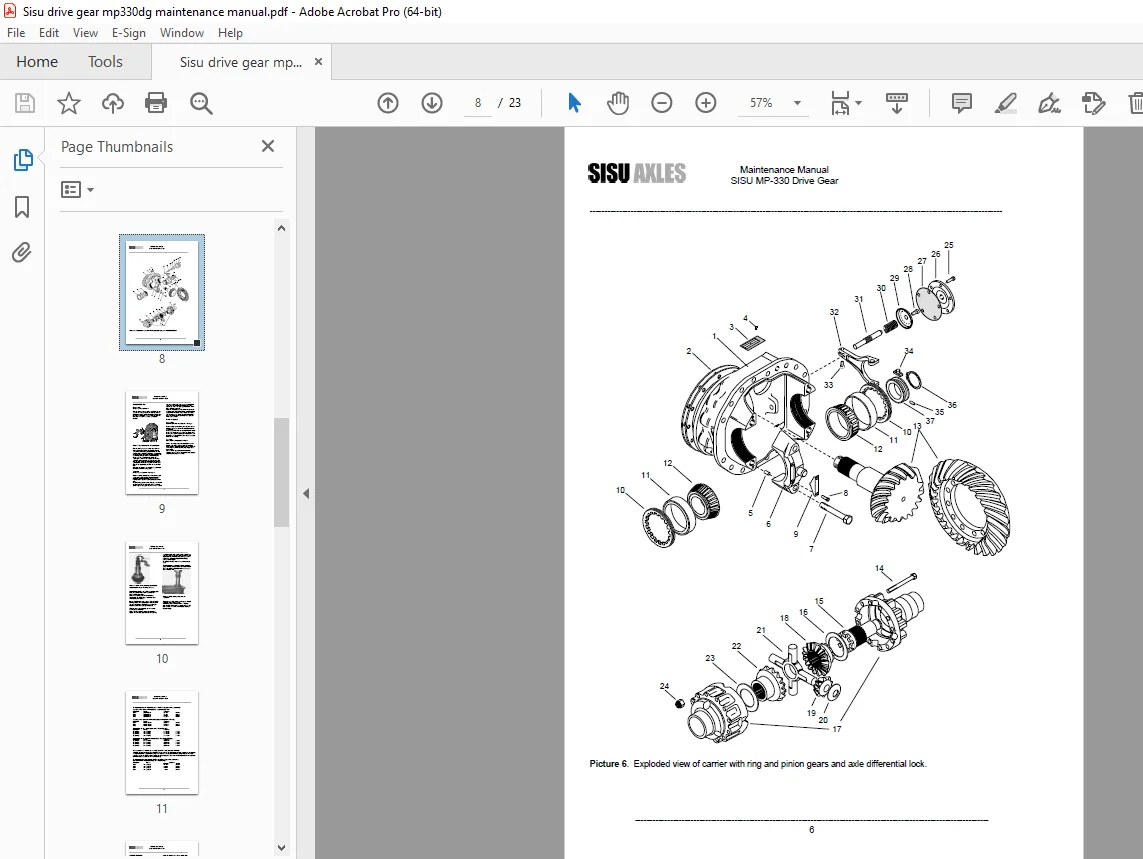This screenshot has height=859, width=1143.
Task: Open the Find text magnifier tool
Action: [x=200, y=103]
